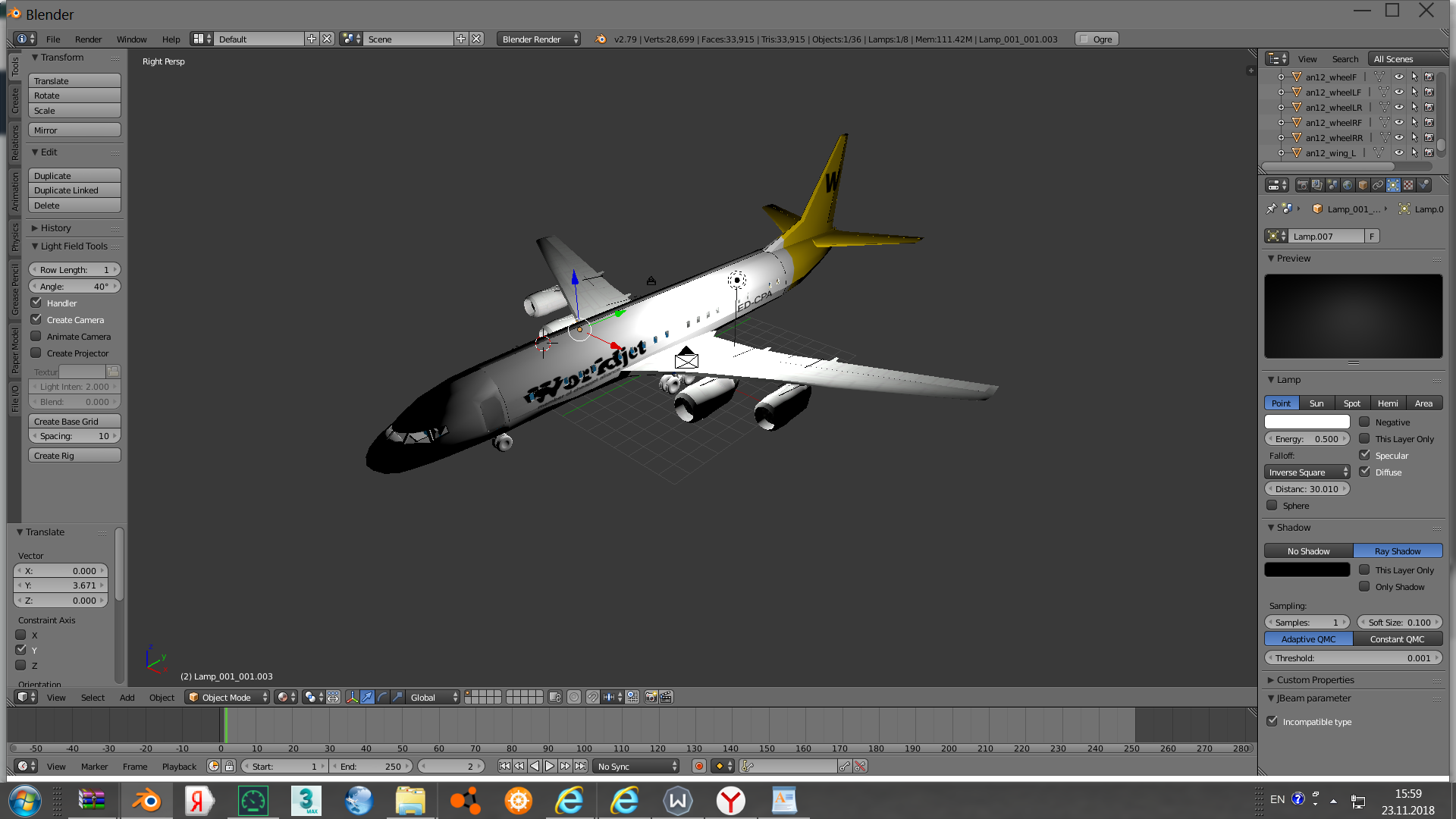Select the rotate manipulator arc icon
This screenshot has width=1456, height=819.
pos(382,697)
